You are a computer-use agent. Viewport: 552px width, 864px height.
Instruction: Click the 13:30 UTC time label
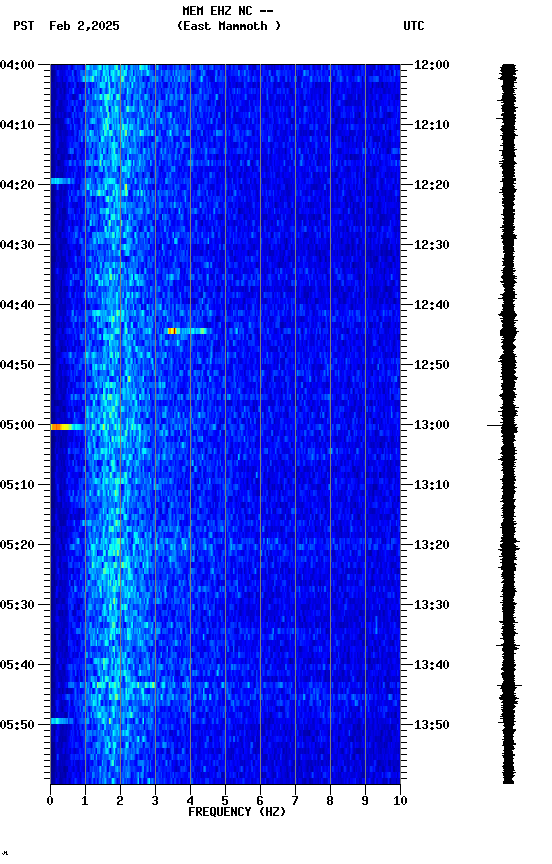[432, 606]
